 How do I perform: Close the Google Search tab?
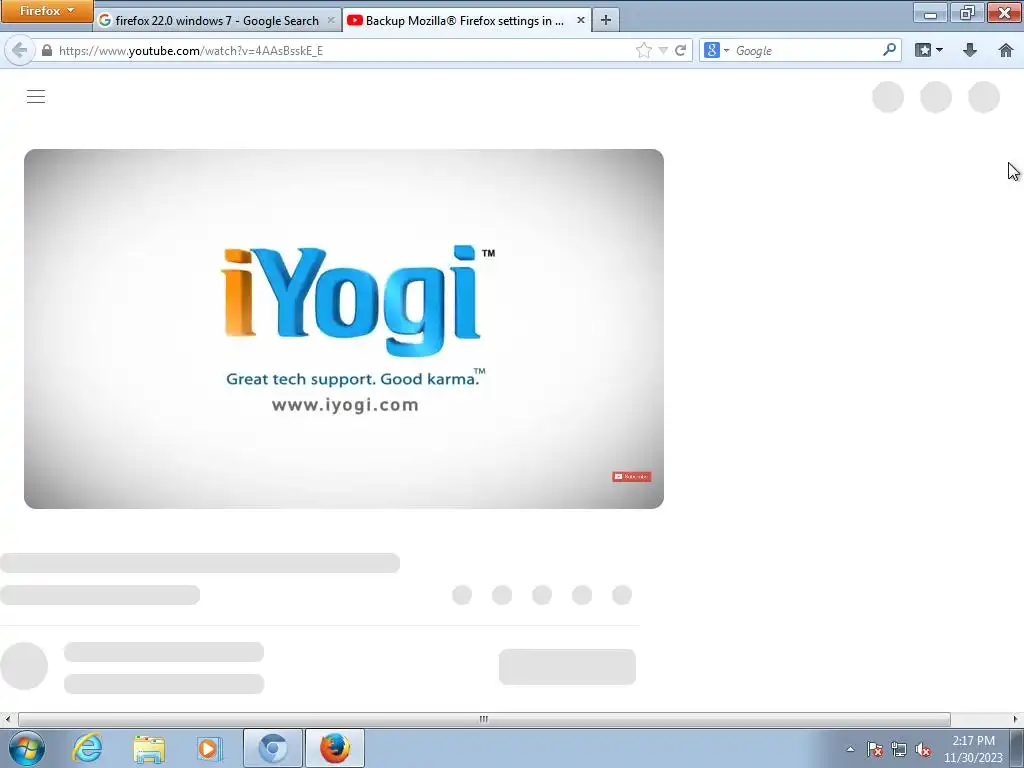[331, 20]
